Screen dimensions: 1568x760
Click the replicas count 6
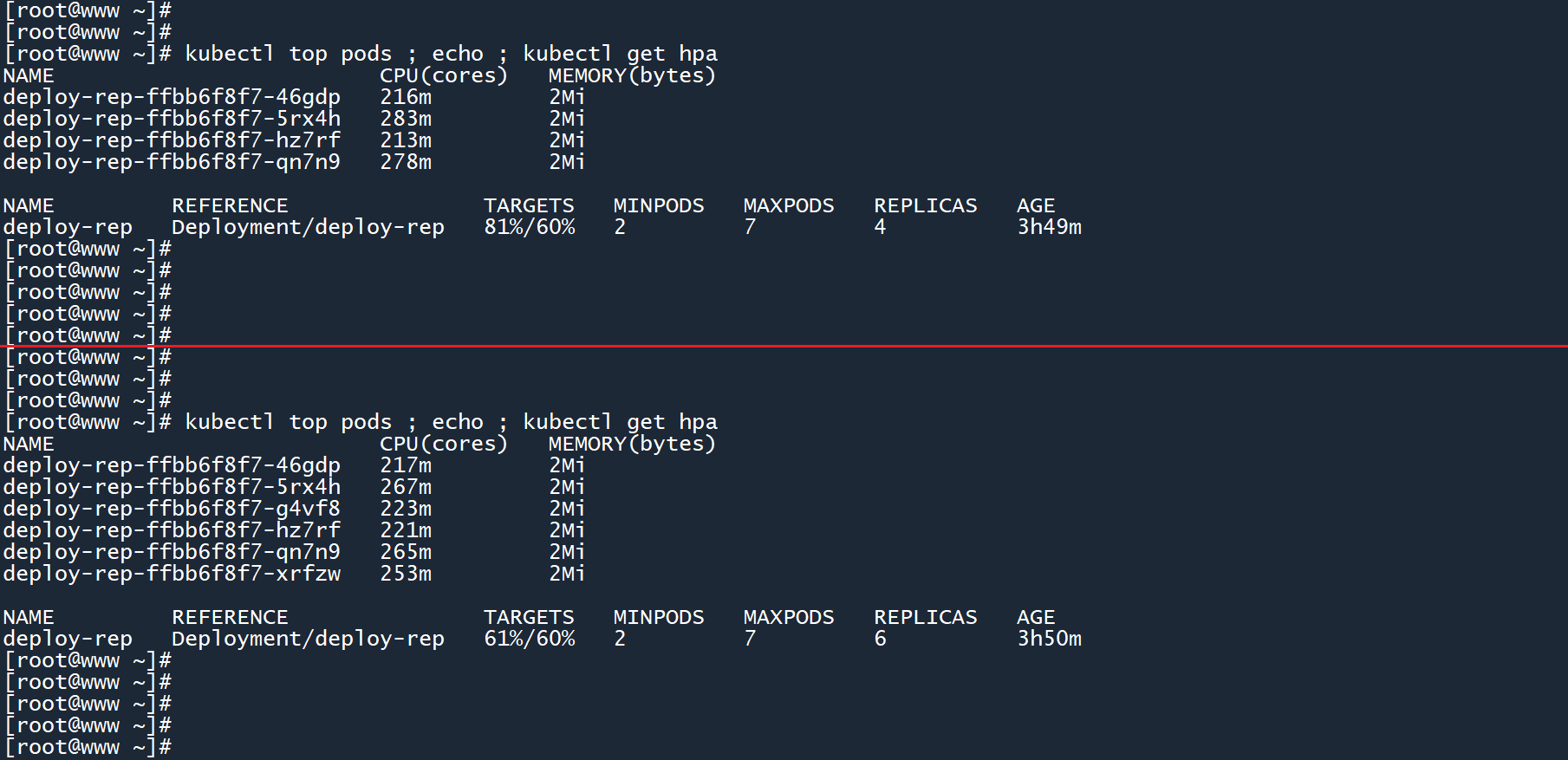point(880,639)
